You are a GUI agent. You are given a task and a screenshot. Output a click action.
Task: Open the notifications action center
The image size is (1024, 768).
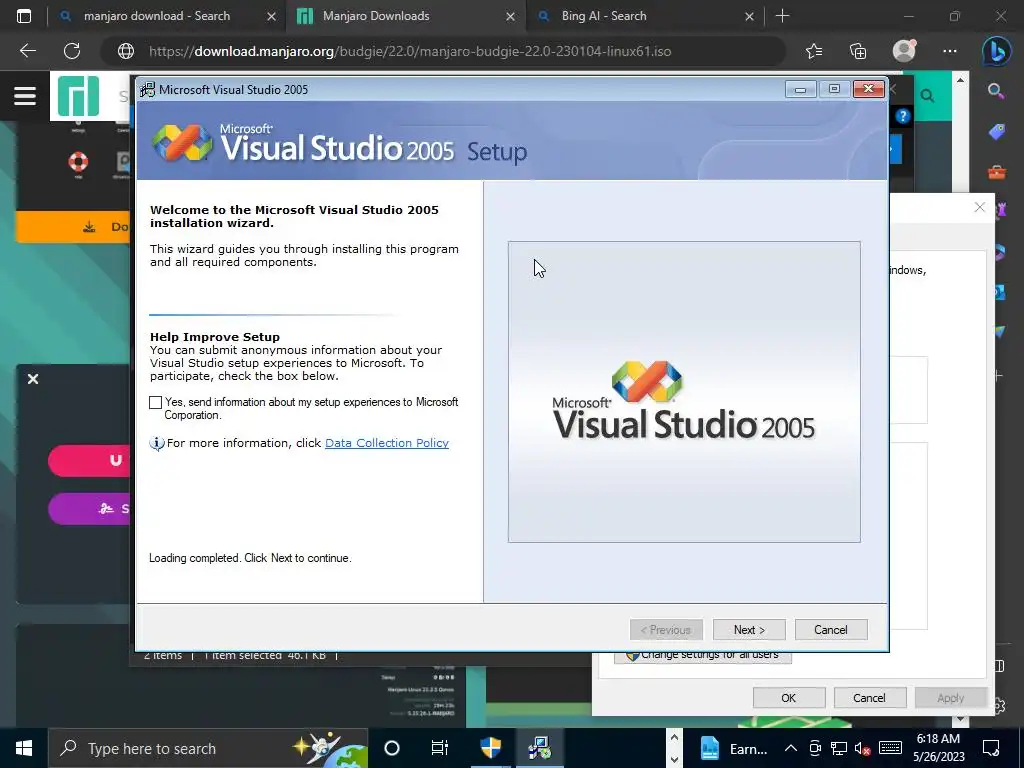tap(991, 748)
